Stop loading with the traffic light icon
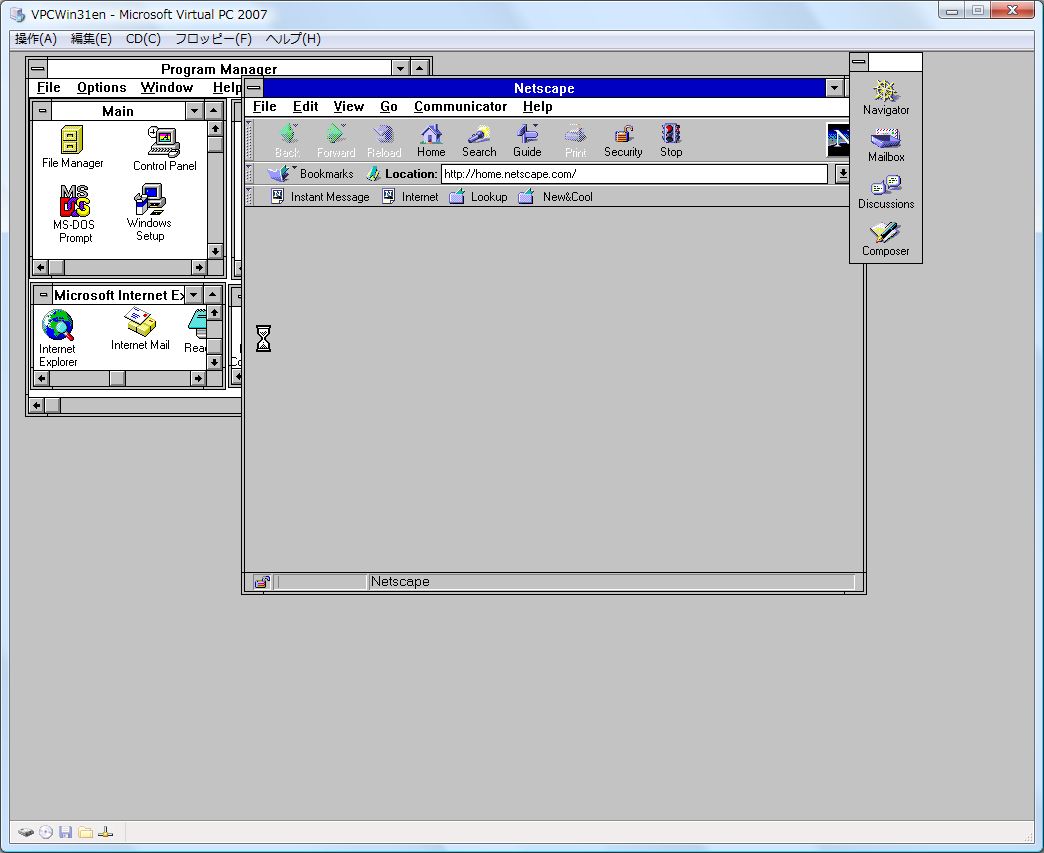 [x=671, y=141]
